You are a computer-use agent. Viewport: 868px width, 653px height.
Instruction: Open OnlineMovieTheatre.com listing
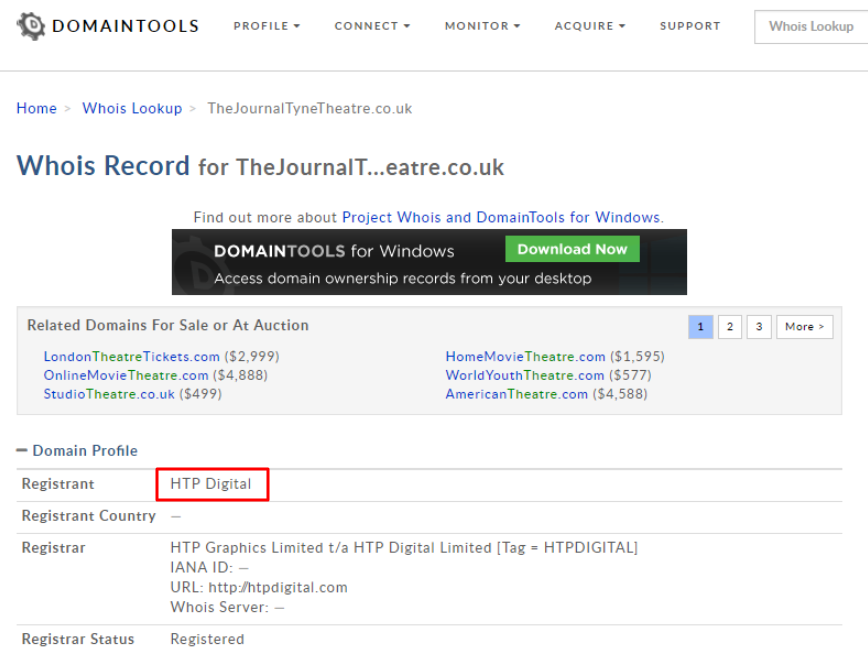[126, 375]
